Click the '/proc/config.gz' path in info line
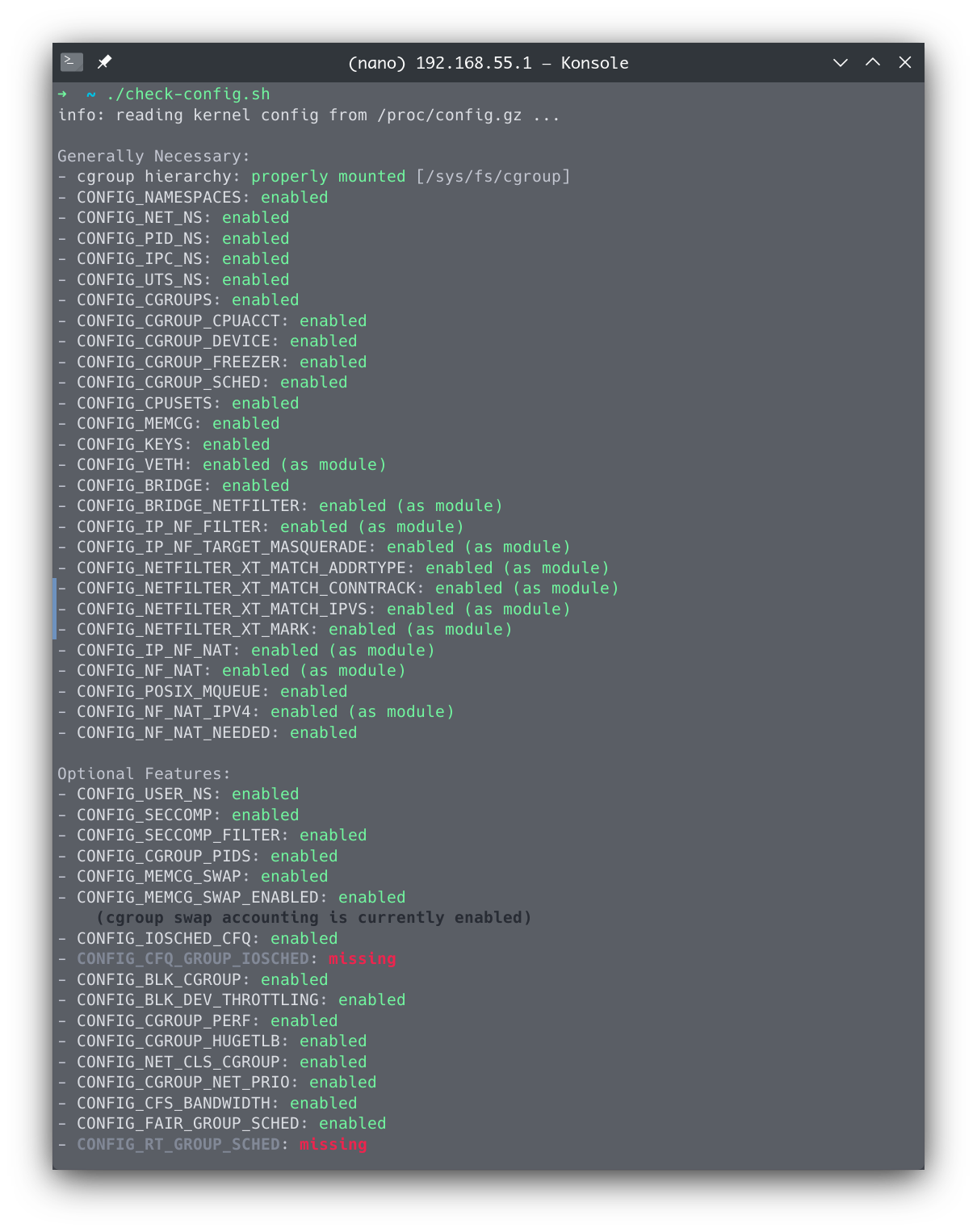Viewport: 977px width, 1232px height. click(450, 115)
